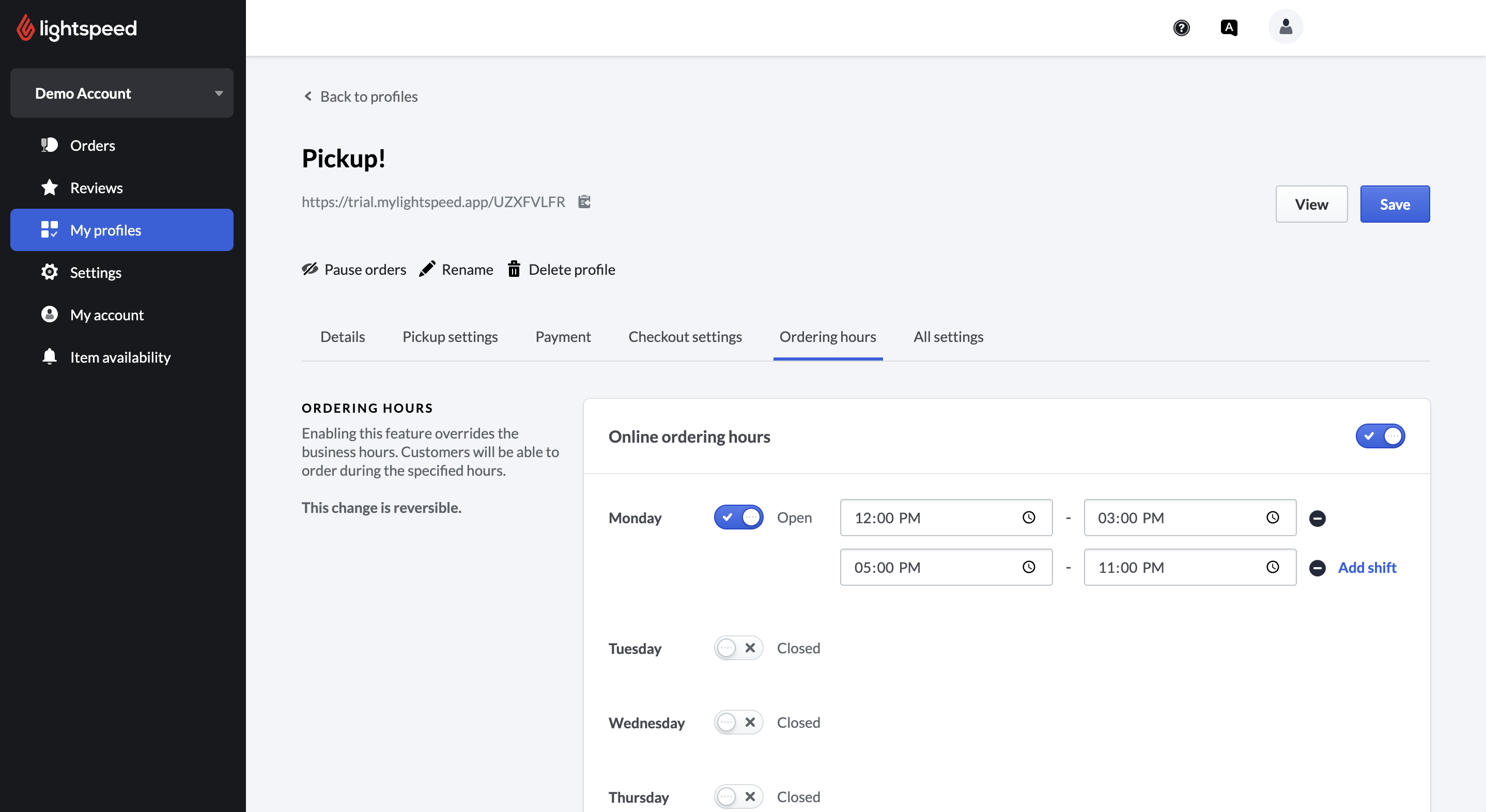Image resolution: width=1486 pixels, height=812 pixels.
Task: Enable Wednesday ordering hours toggle
Action: 738,723
